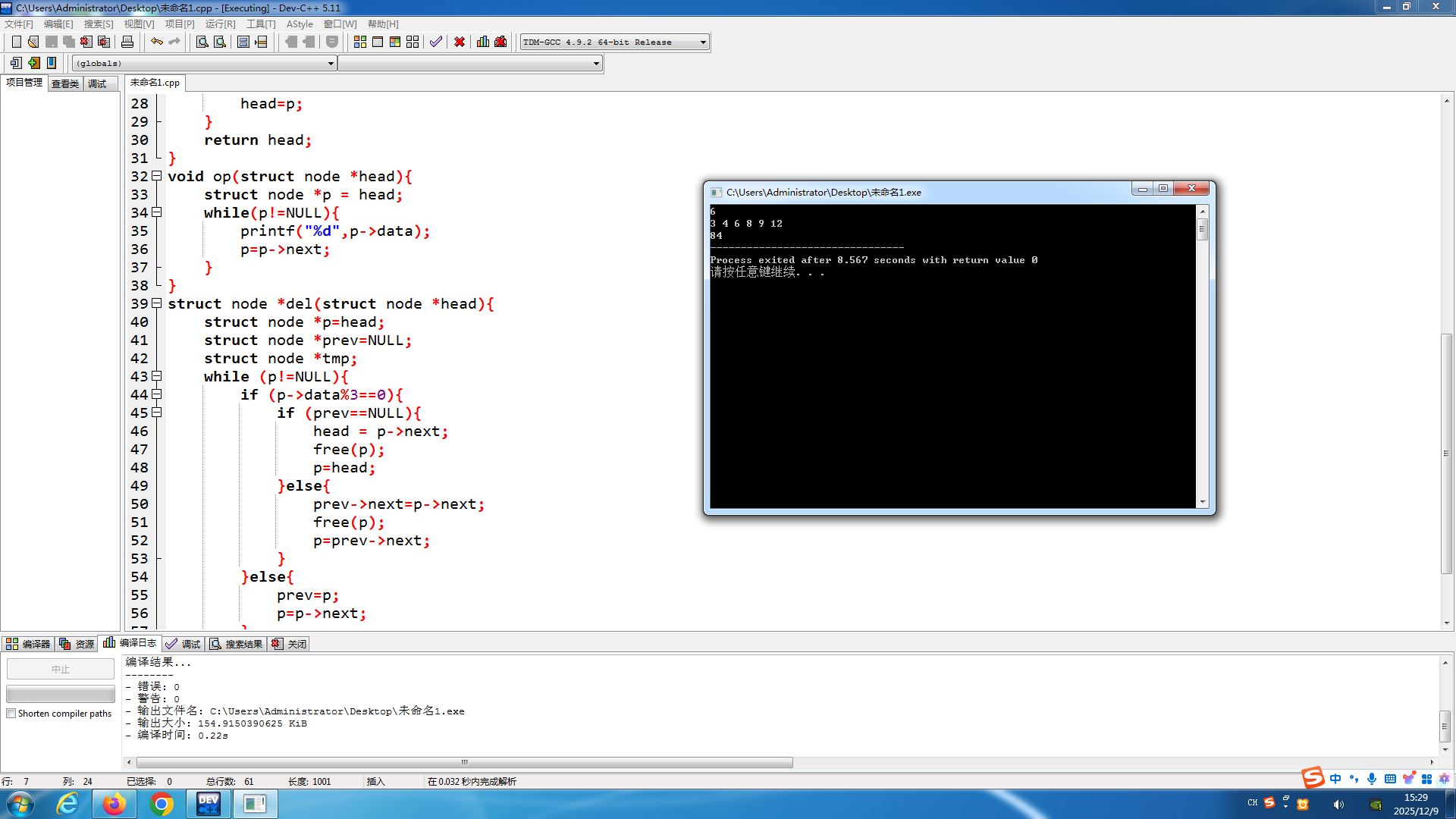Click the purple Syntax check checkmark icon
The image size is (1456, 819).
(435, 42)
